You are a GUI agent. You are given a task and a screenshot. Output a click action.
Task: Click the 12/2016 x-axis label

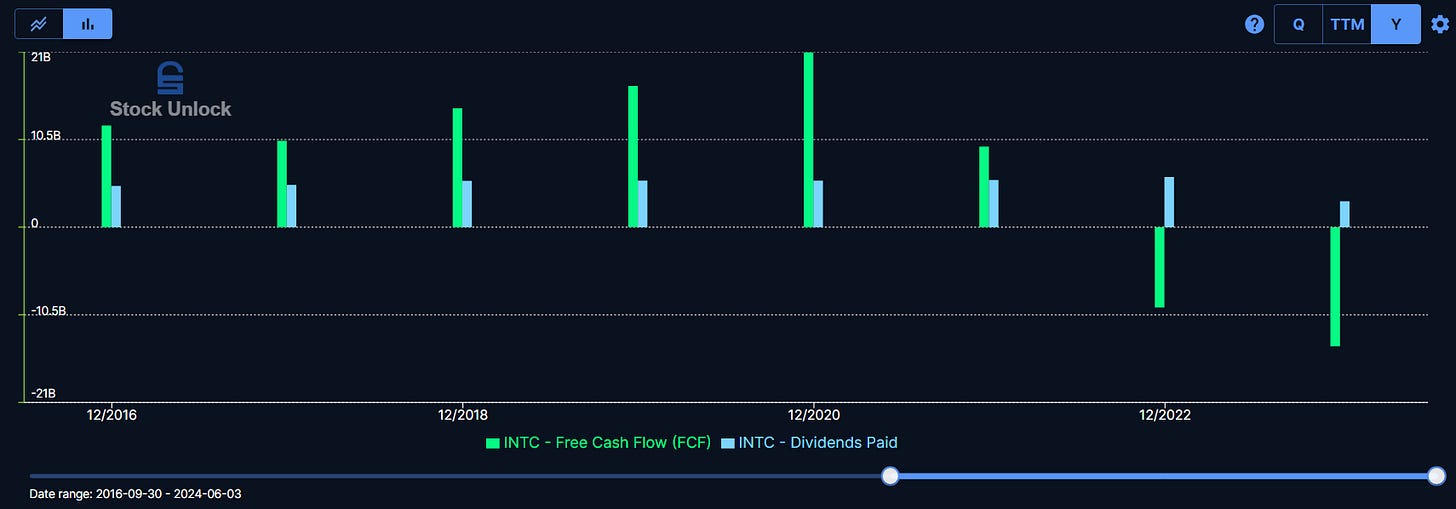112,414
